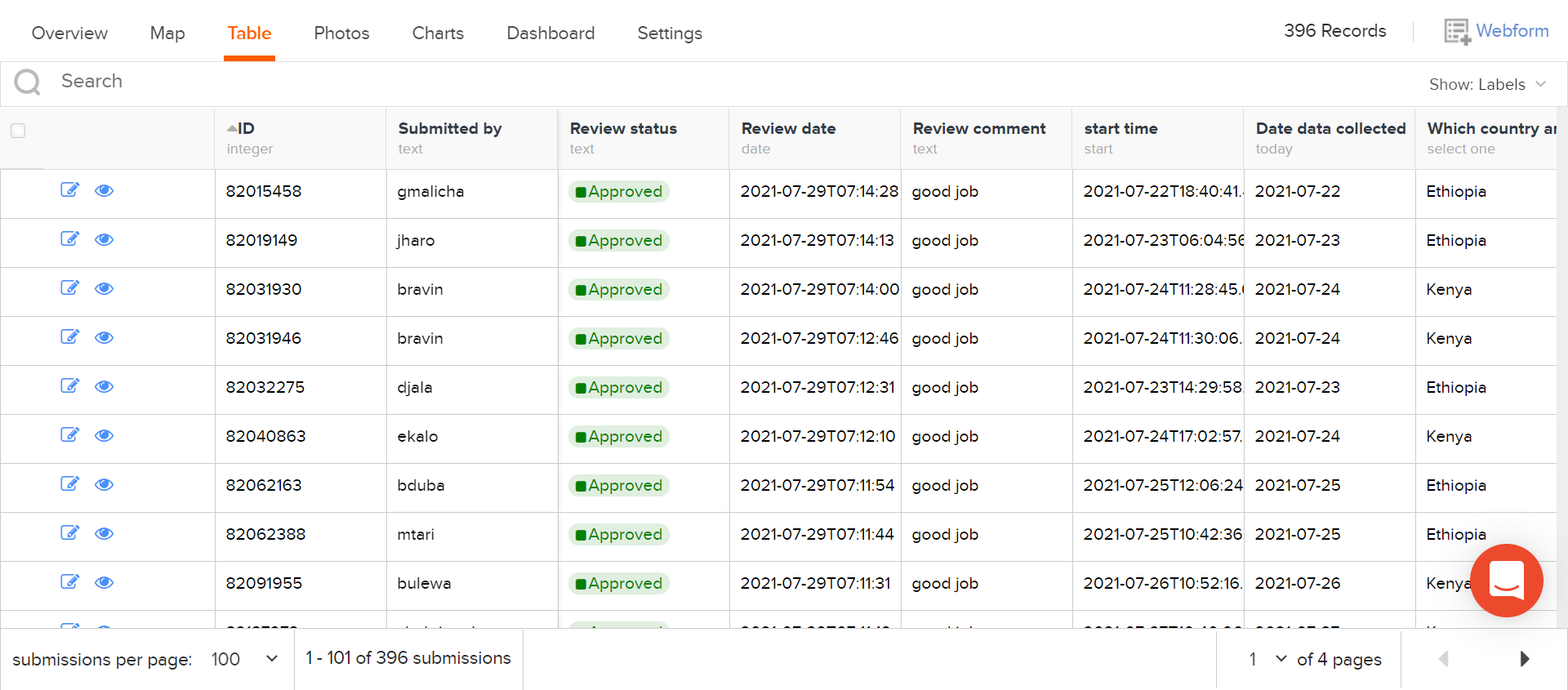Click review date 2021-07-29T07:14:13

click(x=817, y=240)
